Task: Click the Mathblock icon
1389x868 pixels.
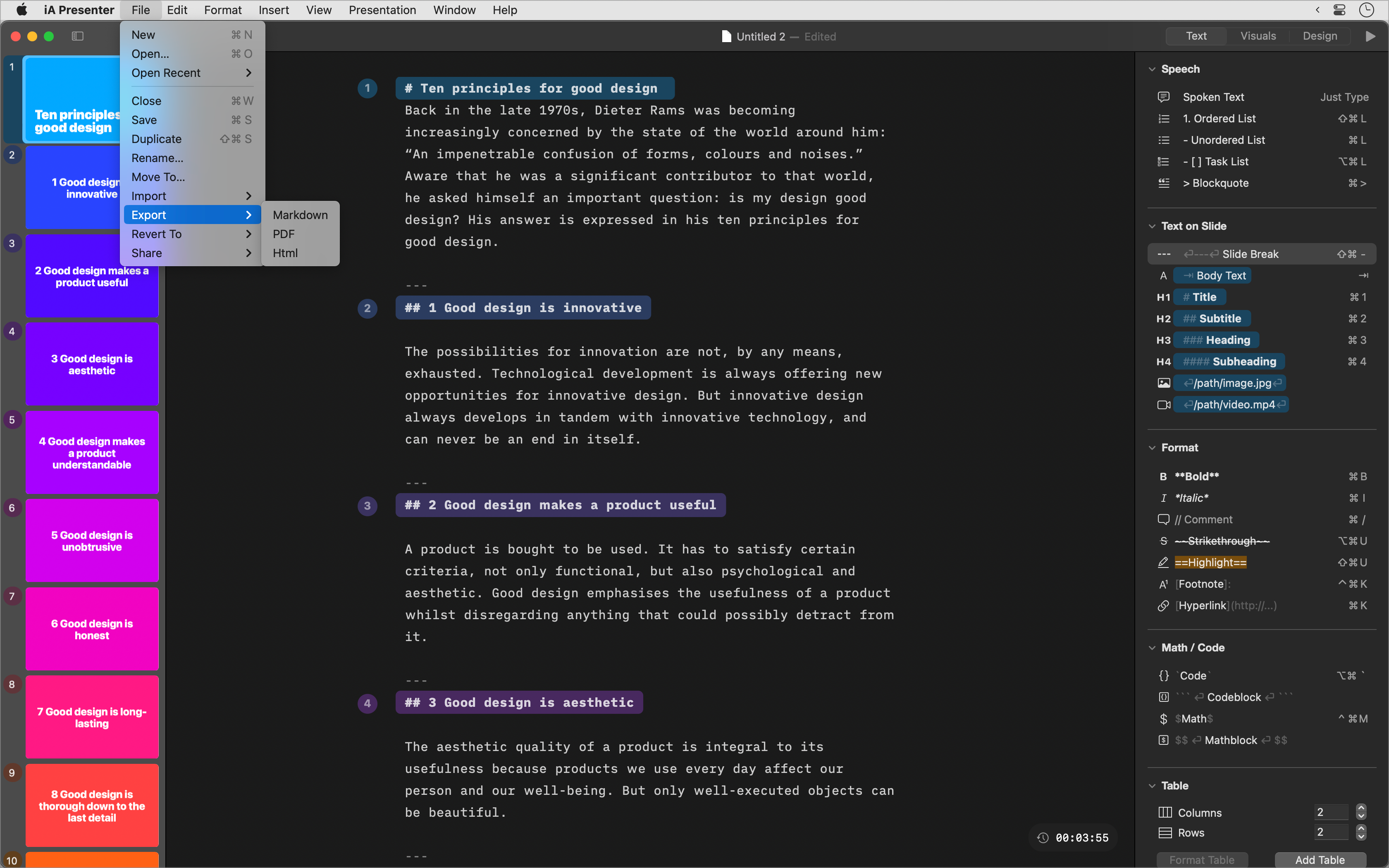Action: click(1163, 740)
